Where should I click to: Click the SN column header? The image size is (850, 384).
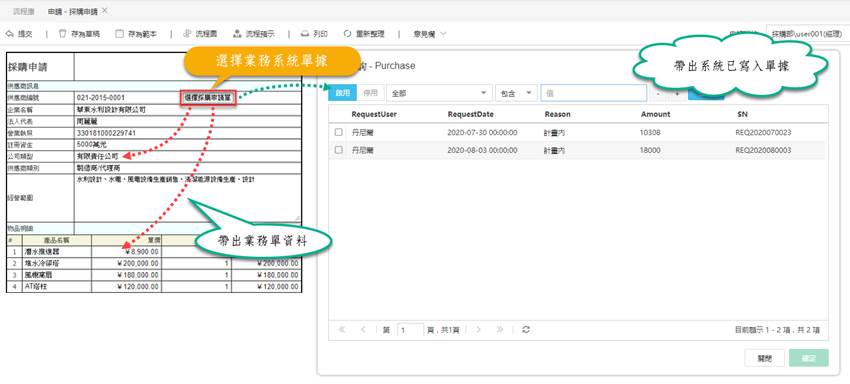tap(743, 114)
